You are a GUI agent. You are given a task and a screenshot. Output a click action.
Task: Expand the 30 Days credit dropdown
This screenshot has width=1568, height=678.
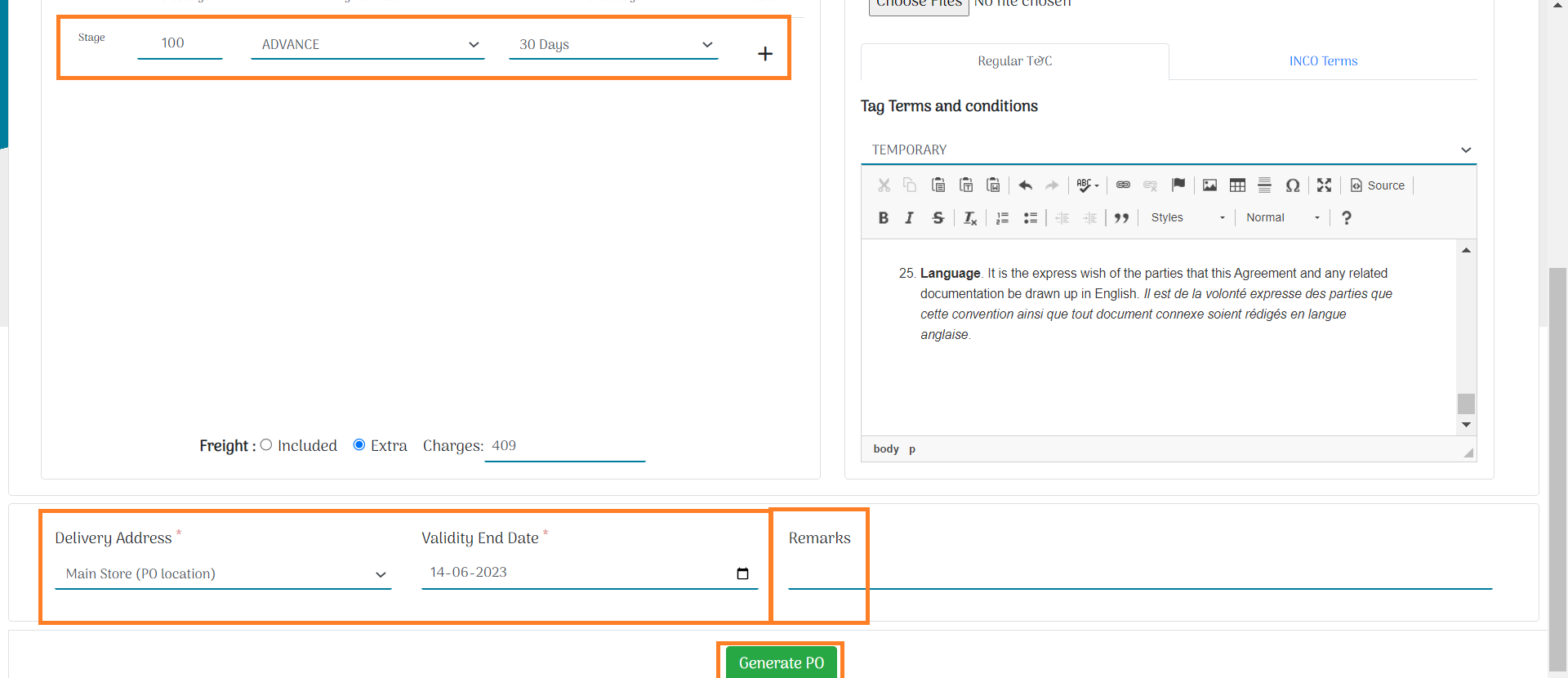(613, 45)
